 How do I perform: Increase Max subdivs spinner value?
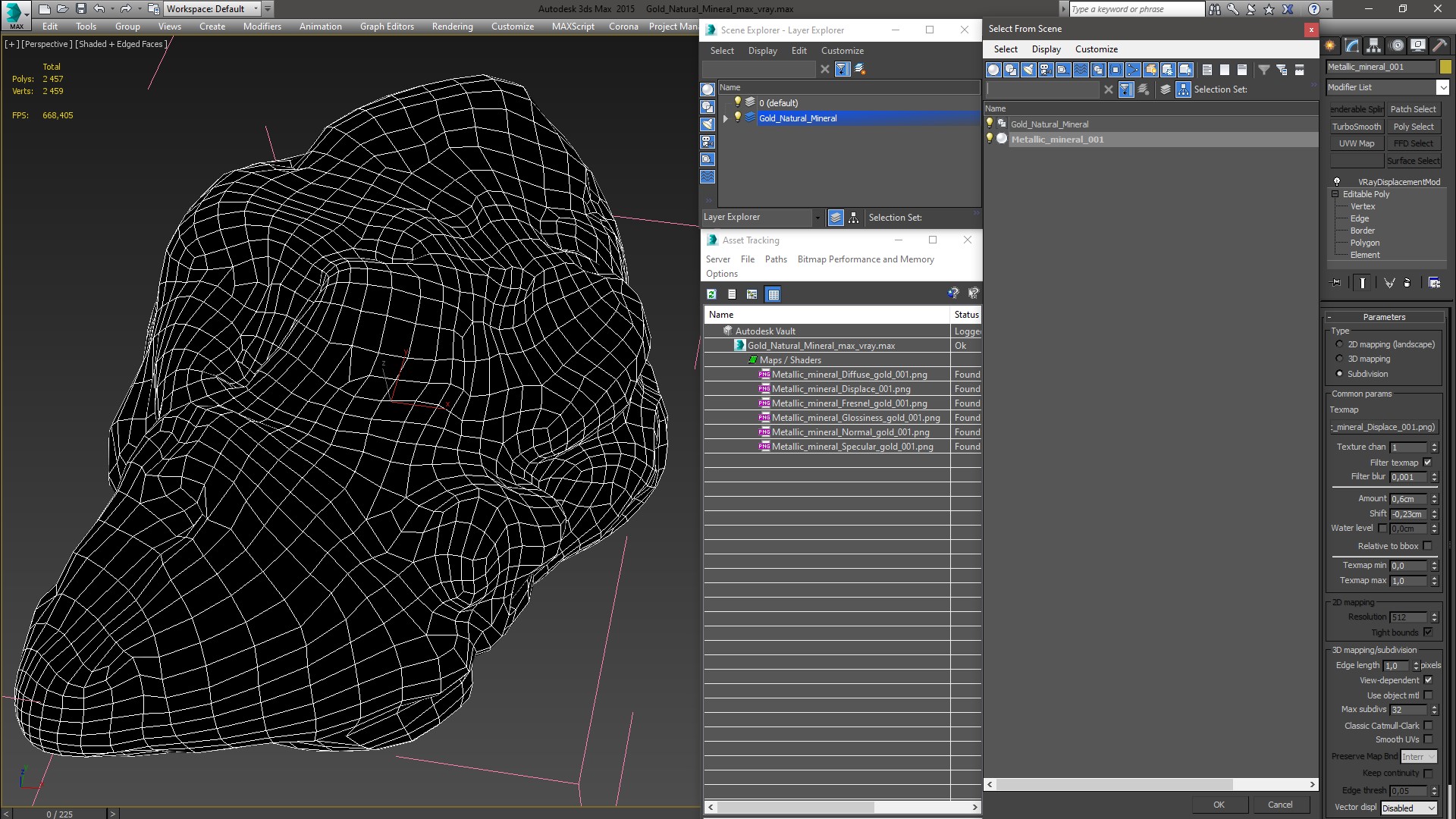click(1434, 707)
